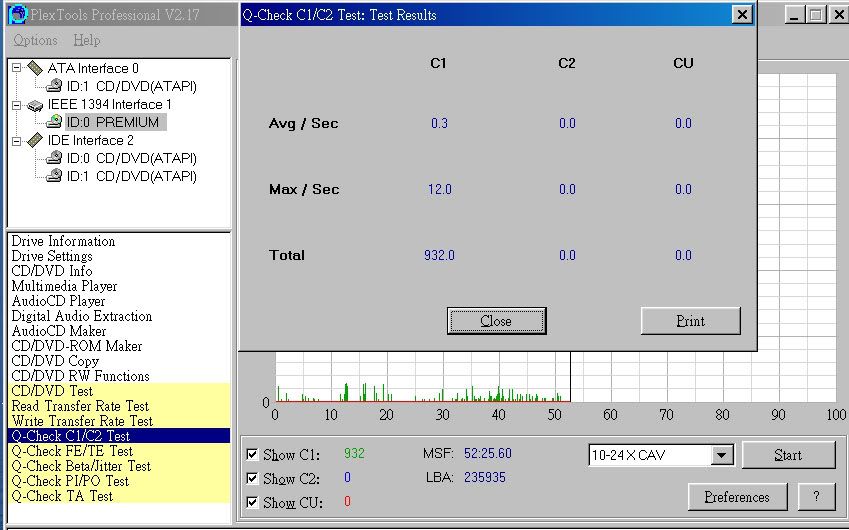Open CD/DVD Copy function
Viewport: 849px width, 530px height.
(55, 361)
